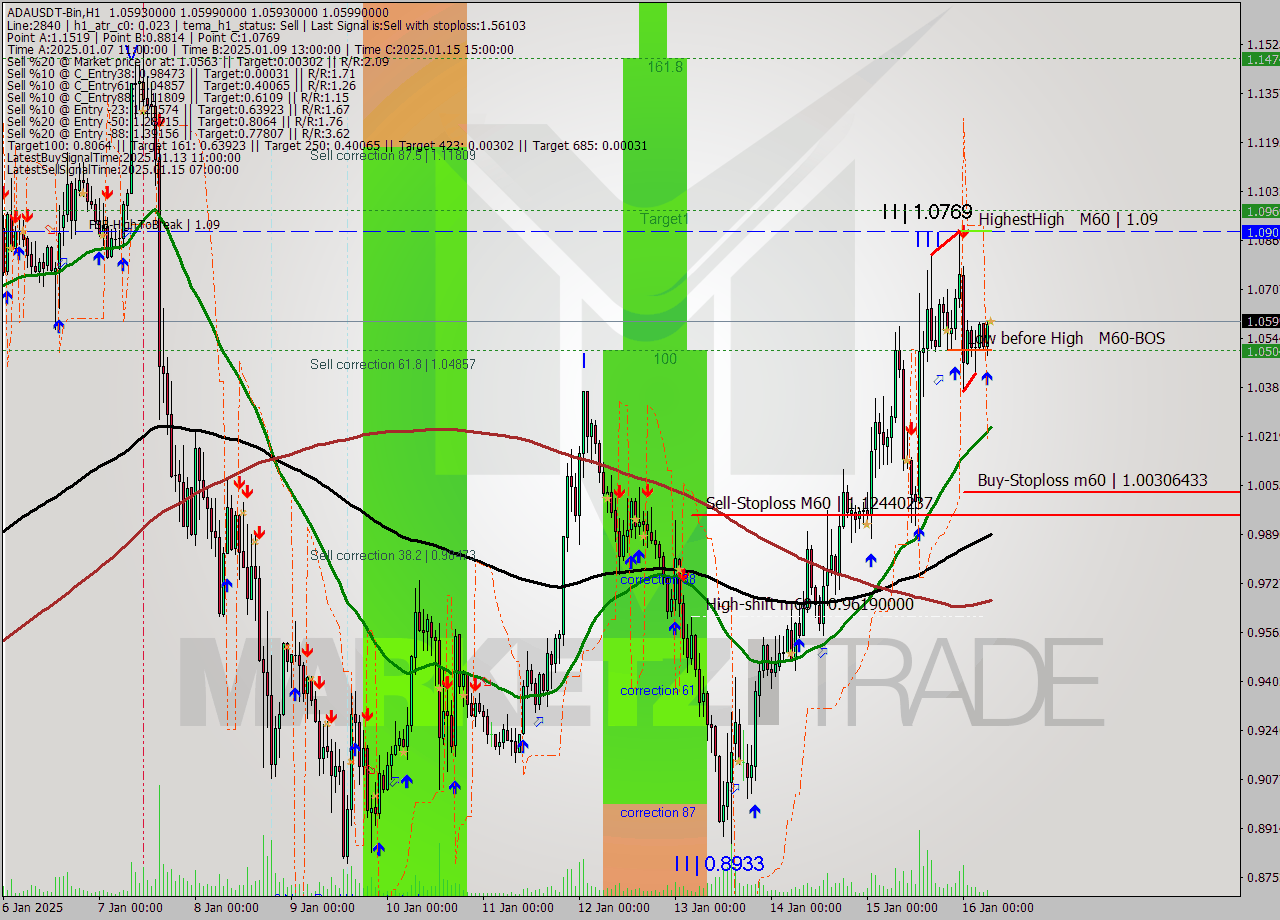1280x920 pixels.
Task: Click the 'correction 61' label
Action: click(657, 690)
